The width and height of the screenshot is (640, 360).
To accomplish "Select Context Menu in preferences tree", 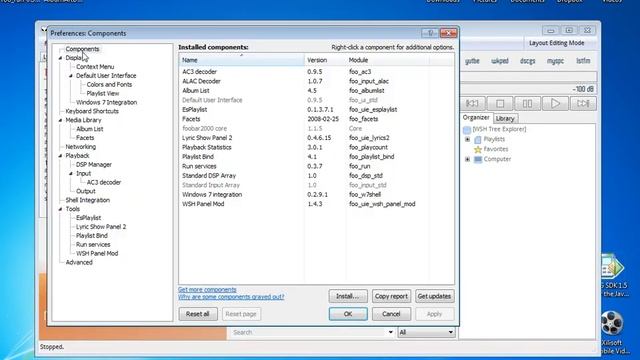I will (95, 67).
